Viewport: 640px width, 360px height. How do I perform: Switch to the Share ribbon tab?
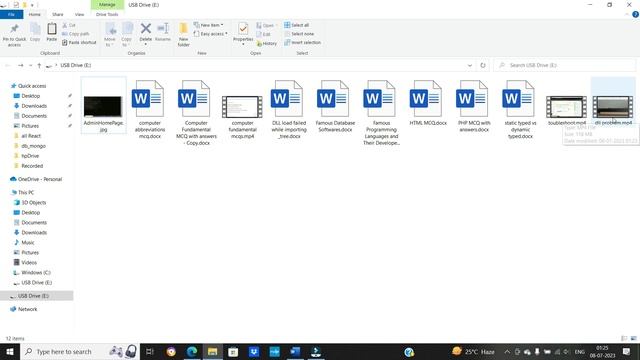click(58, 14)
